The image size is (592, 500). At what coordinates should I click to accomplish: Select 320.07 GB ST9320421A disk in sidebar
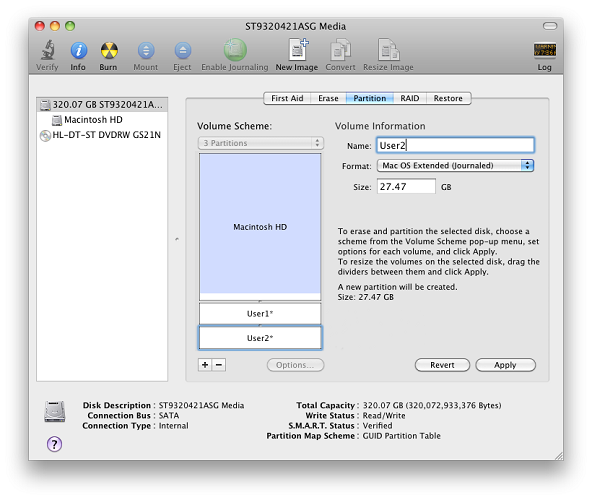(x=102, y=105)
